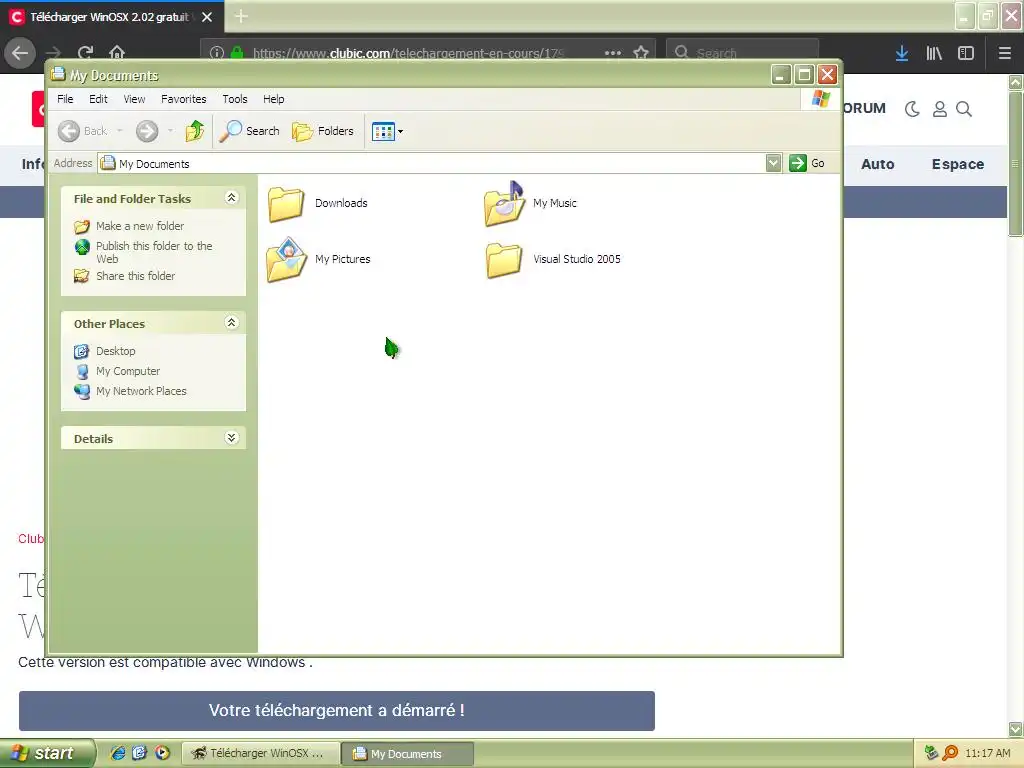Go up one folder level

(x=195, y=131)
